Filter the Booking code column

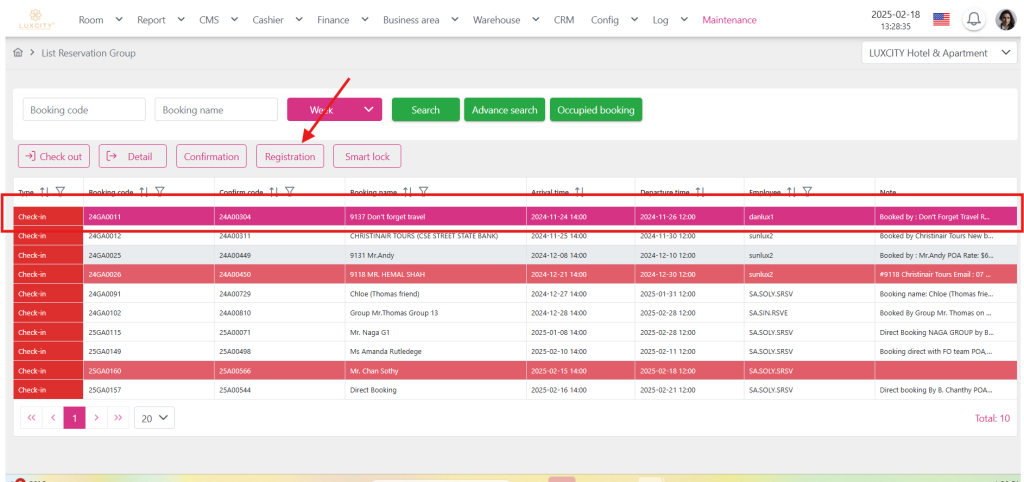(160, 191)
